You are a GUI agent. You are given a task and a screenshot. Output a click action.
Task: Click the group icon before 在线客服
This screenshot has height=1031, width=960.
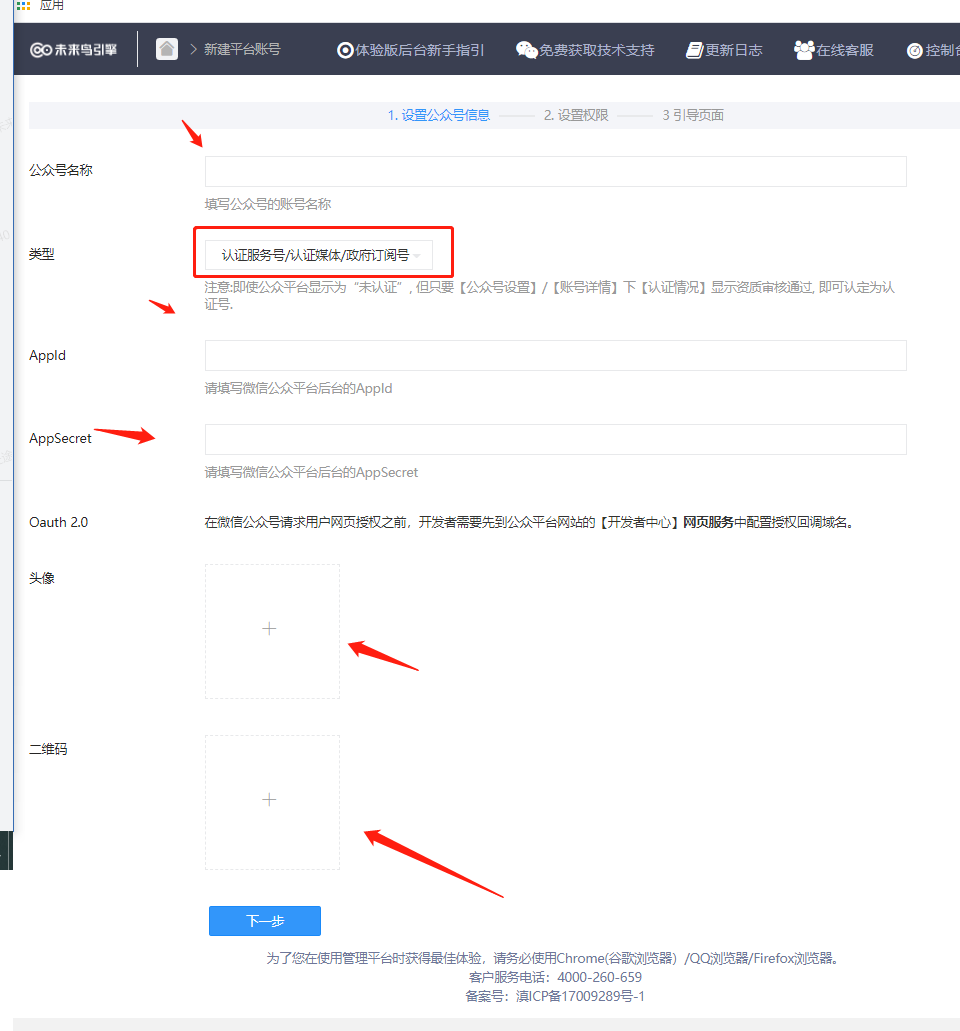804,50
